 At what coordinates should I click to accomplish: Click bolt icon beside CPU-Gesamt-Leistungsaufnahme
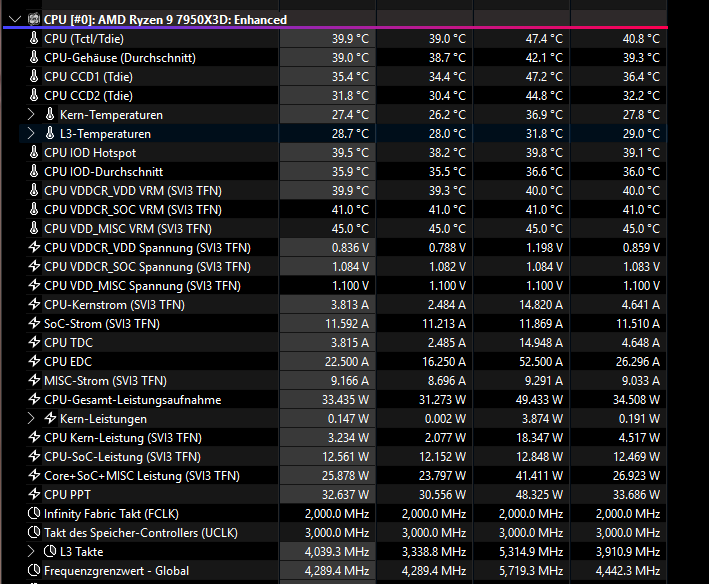[x=34, y=399]
